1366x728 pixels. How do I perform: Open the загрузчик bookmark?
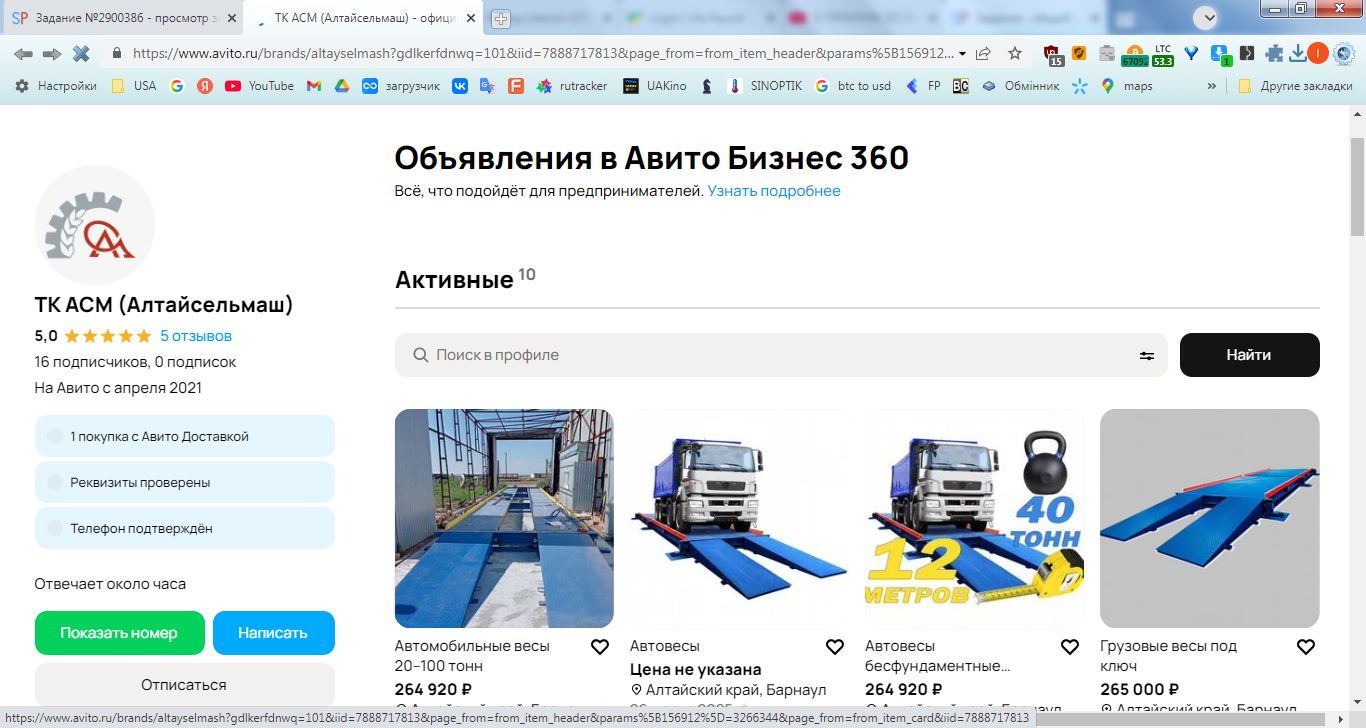coord(400,86)
